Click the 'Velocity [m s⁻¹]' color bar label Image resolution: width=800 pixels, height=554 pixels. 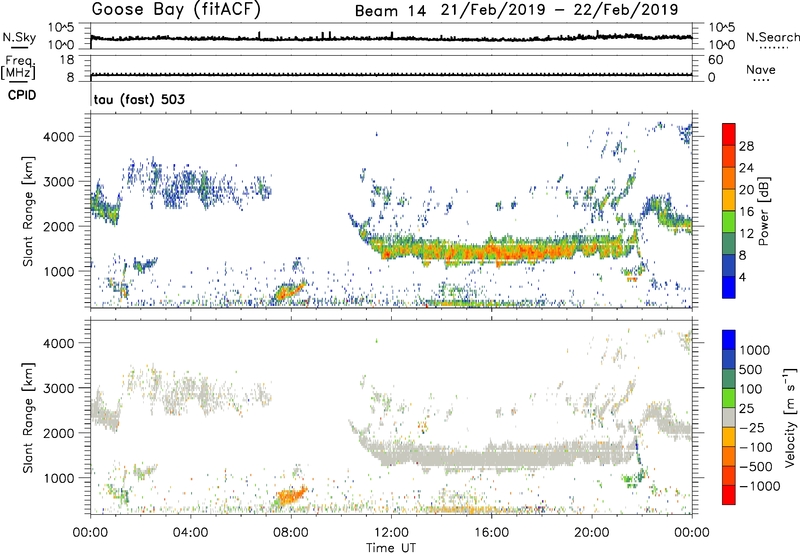(x=790, y=417)
